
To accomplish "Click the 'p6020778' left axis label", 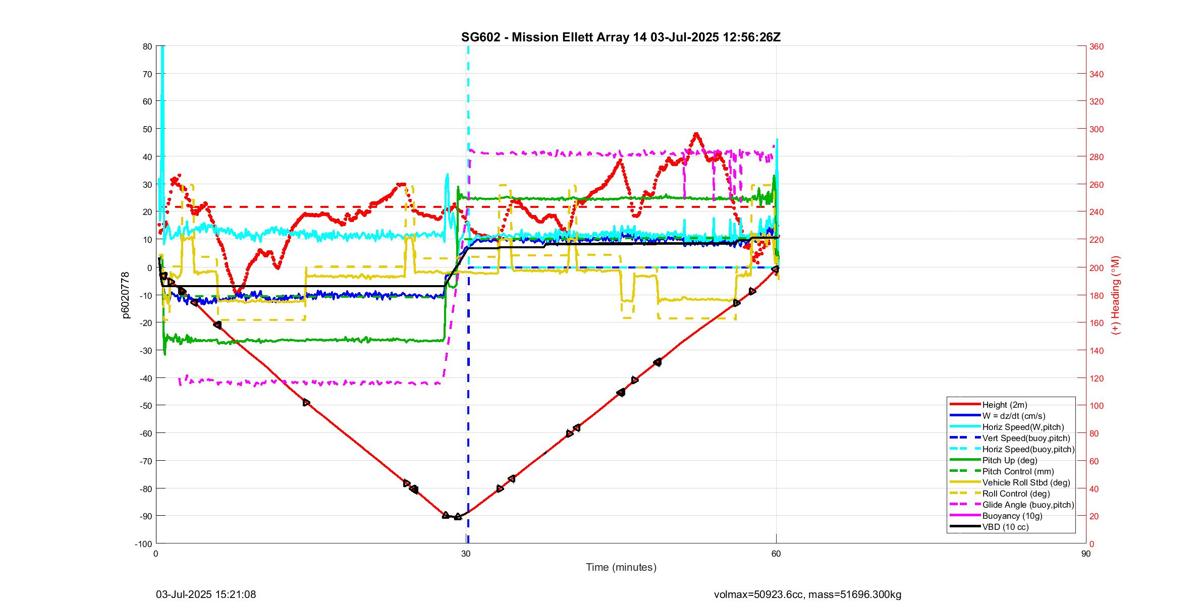I will point(127,295).
